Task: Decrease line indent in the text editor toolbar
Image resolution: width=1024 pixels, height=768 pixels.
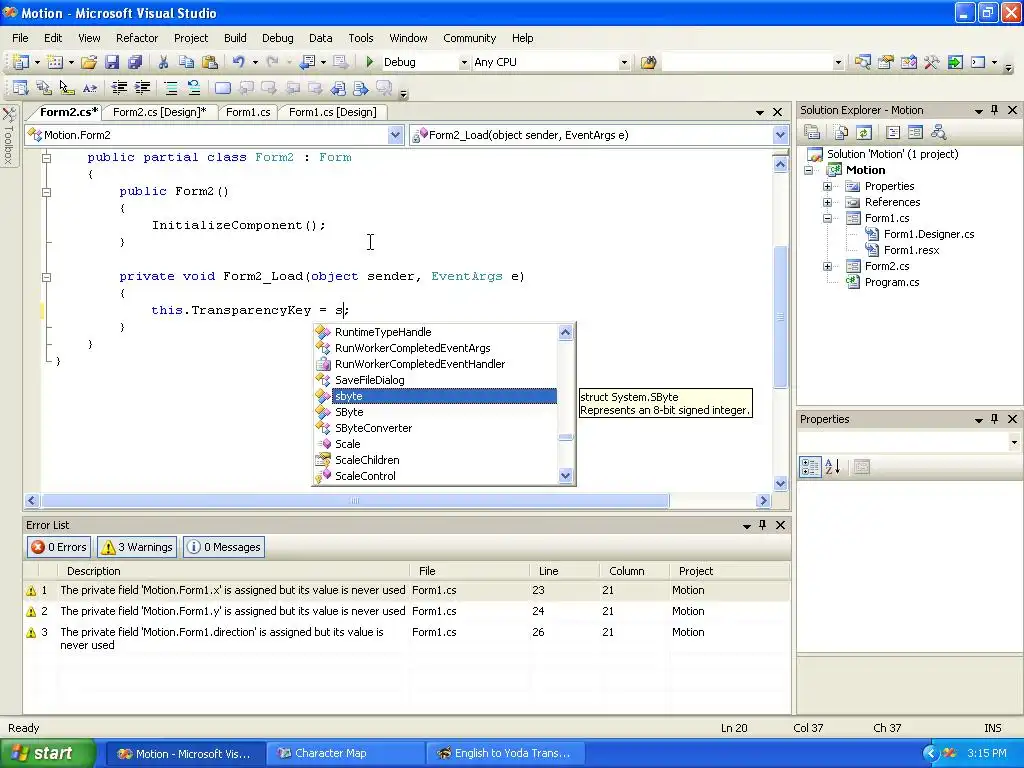Action: pos(119,88)
